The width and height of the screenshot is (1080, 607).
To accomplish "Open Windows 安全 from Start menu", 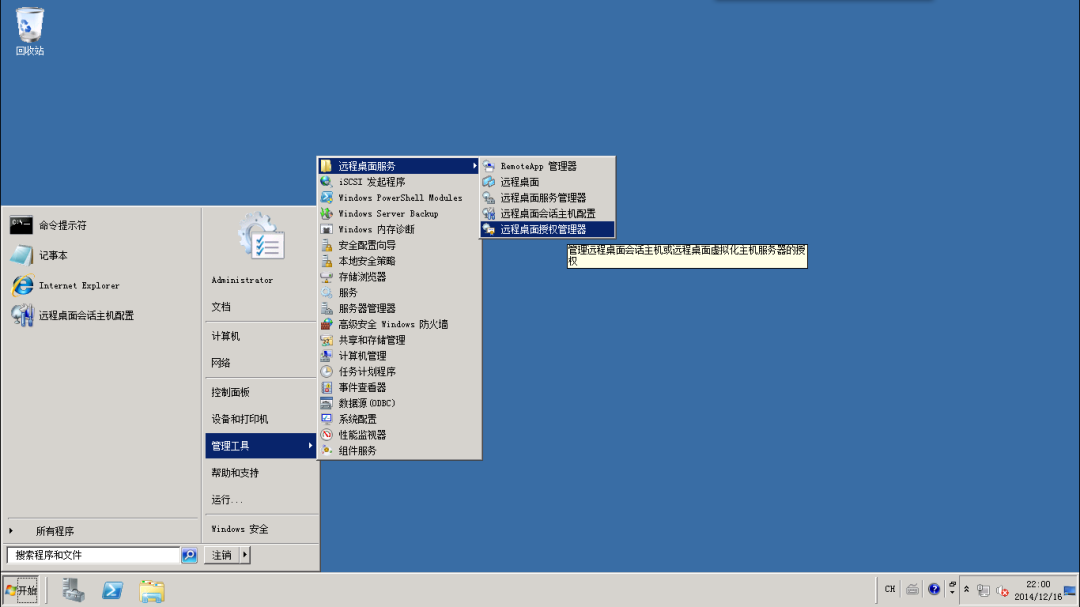I will pyautogui.click(x=260, y=529).
